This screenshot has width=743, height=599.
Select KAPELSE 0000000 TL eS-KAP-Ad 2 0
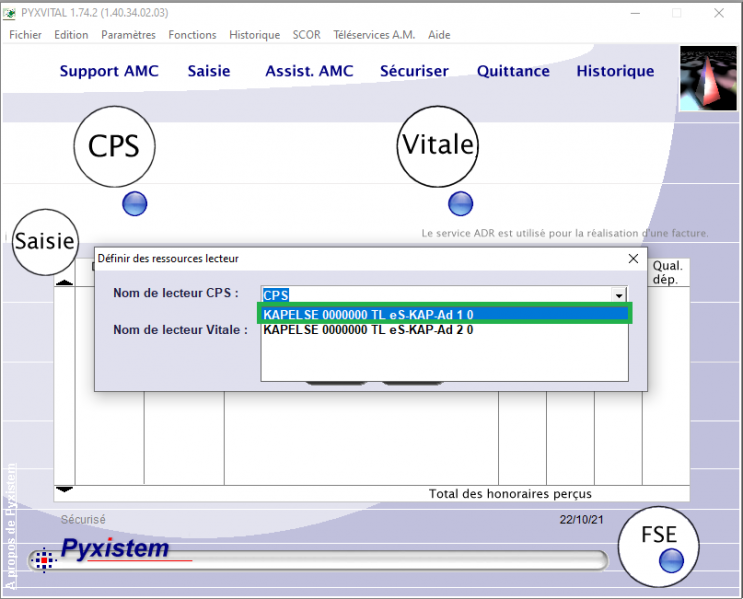[x=444, y=330]
